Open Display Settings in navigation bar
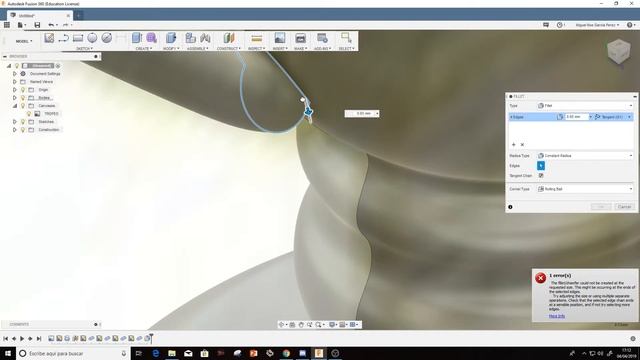This screenshot has width=640, height=360. pyautogui.click(x=333, y=324)
